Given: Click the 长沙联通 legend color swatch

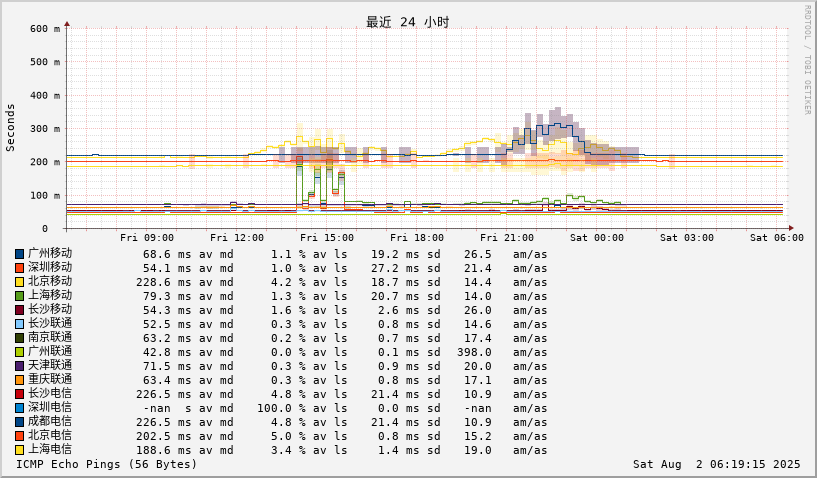Looking at the screenshot, I should pyautogui.click(x=19, y=324).
